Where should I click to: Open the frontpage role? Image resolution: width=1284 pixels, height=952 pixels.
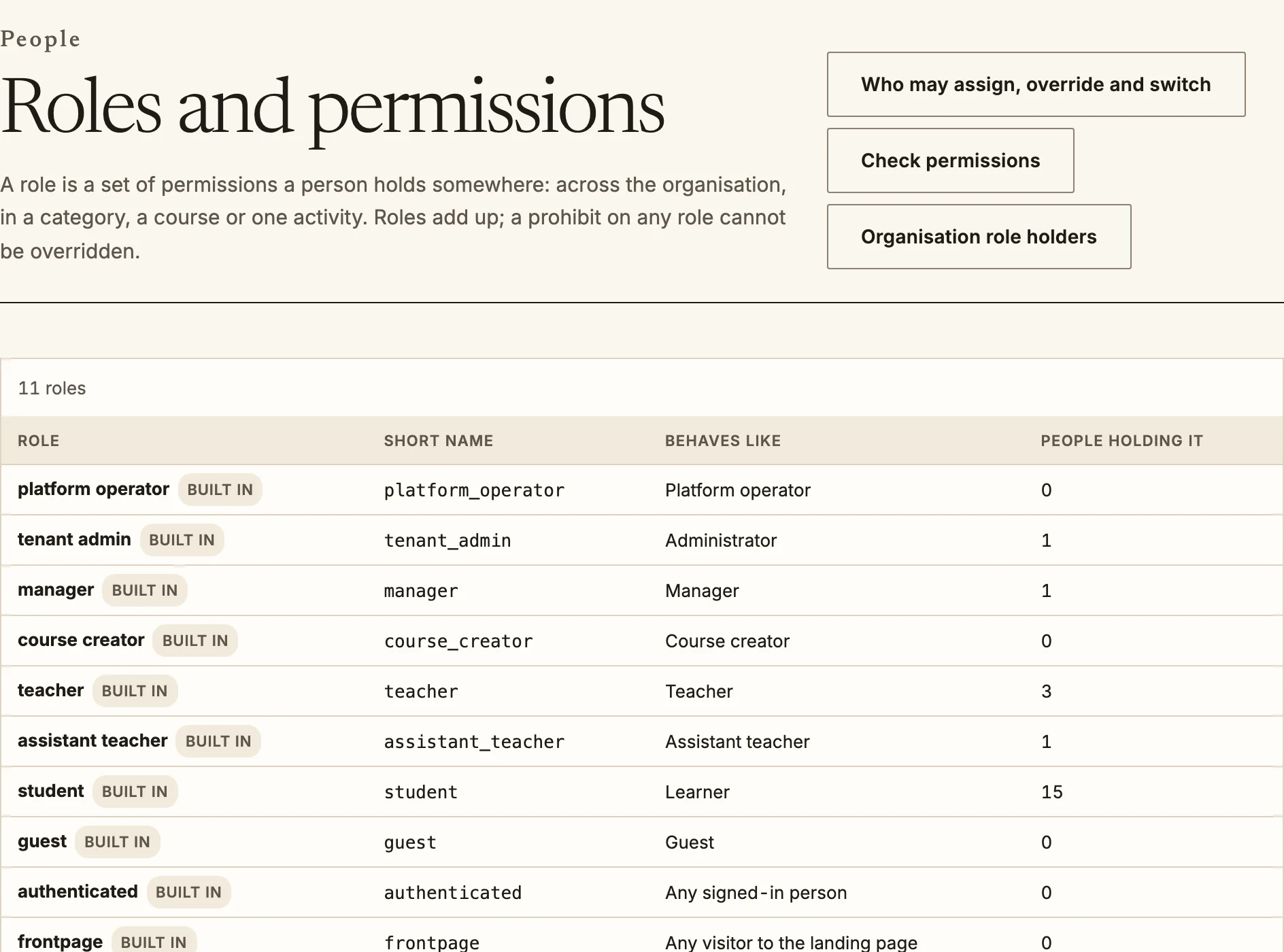60,942
